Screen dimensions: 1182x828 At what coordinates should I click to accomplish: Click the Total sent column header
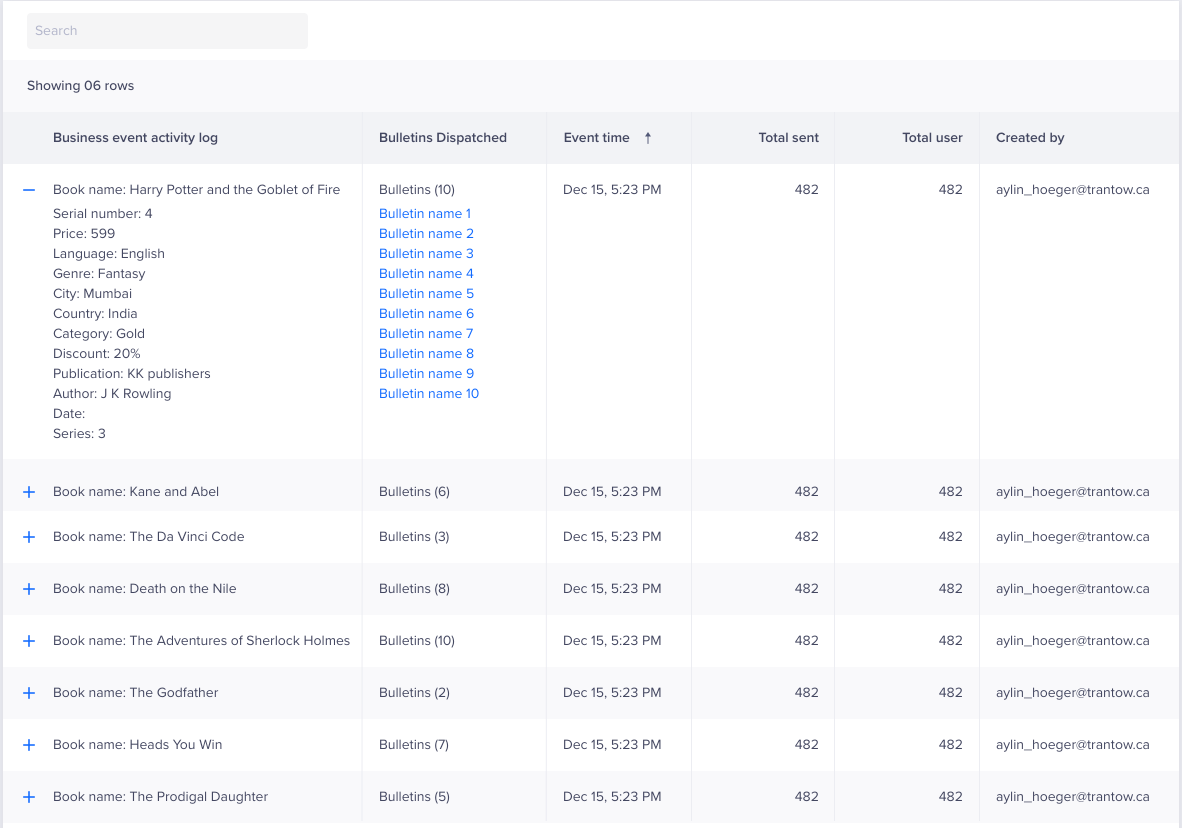coord(789,137)
